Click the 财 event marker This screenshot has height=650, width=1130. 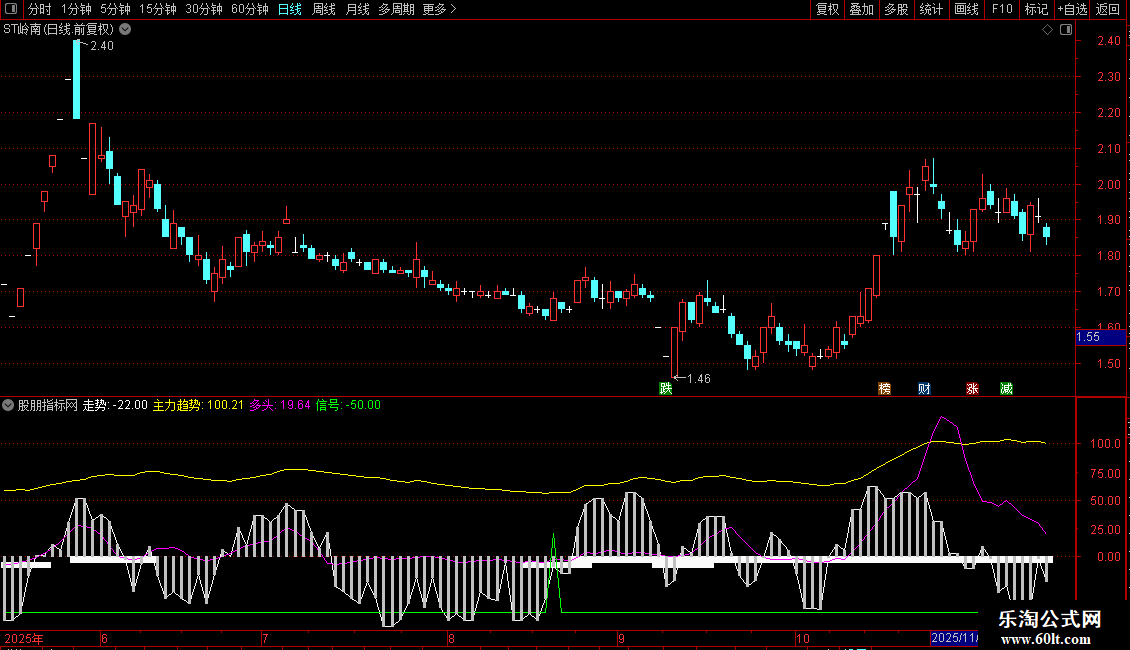click(924, 388)
